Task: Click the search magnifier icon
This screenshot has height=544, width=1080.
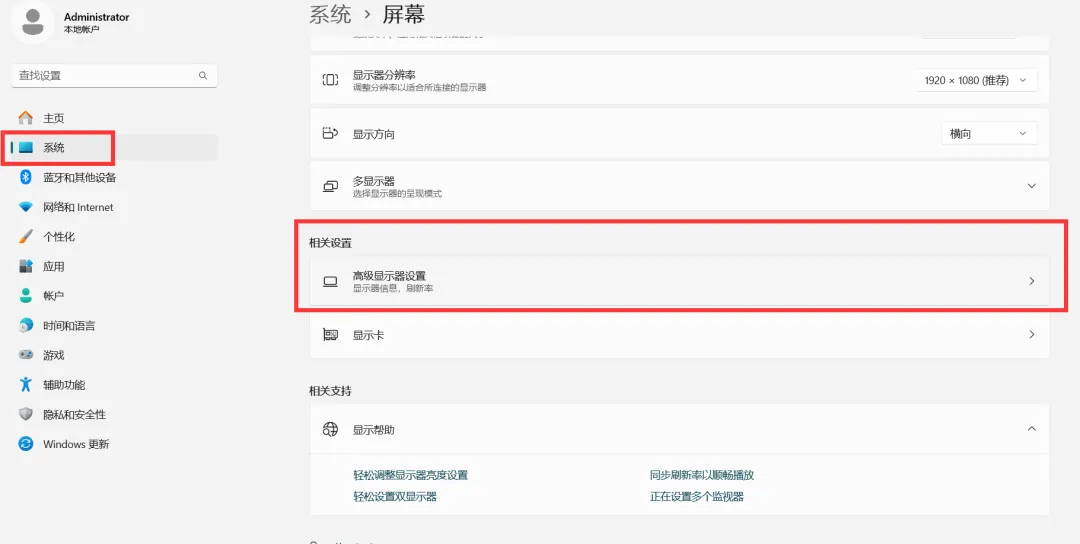Action: (202, 76)
